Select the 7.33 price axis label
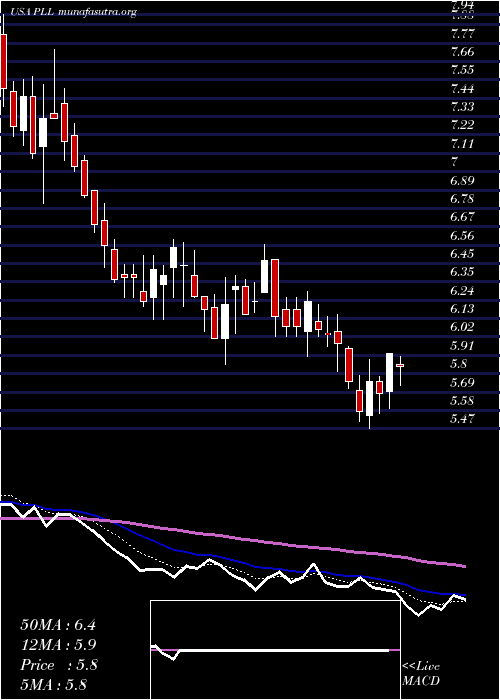 click(462, 107)
